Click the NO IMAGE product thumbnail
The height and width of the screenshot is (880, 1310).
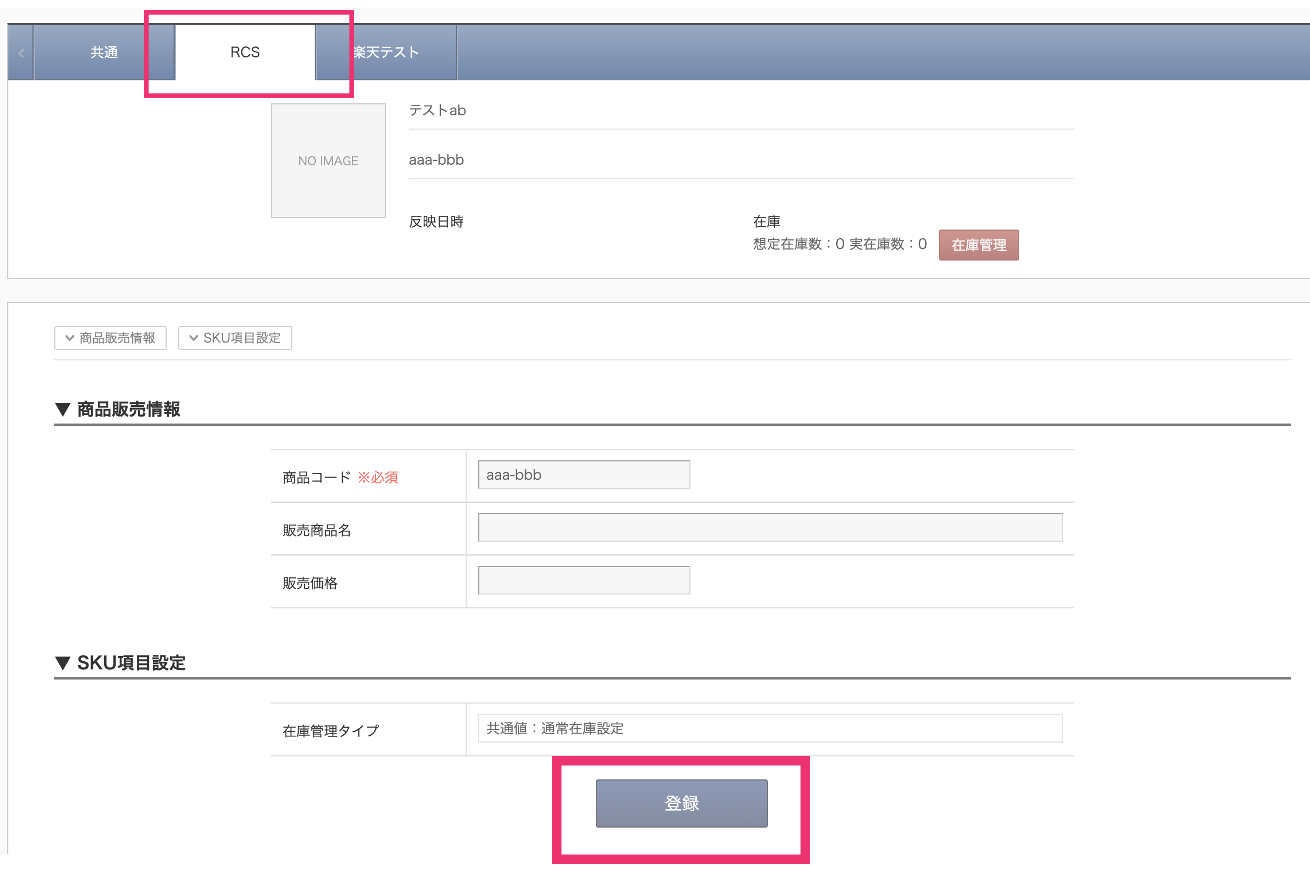(328, 160)
